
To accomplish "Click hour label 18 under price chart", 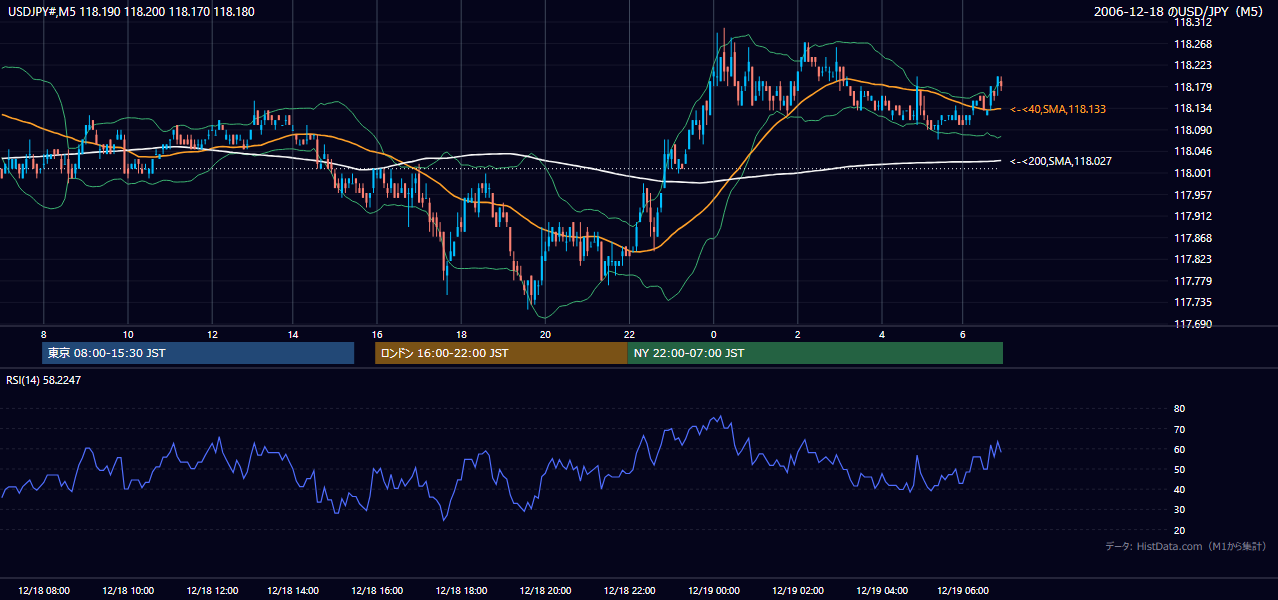I will [x=462, y=334].
